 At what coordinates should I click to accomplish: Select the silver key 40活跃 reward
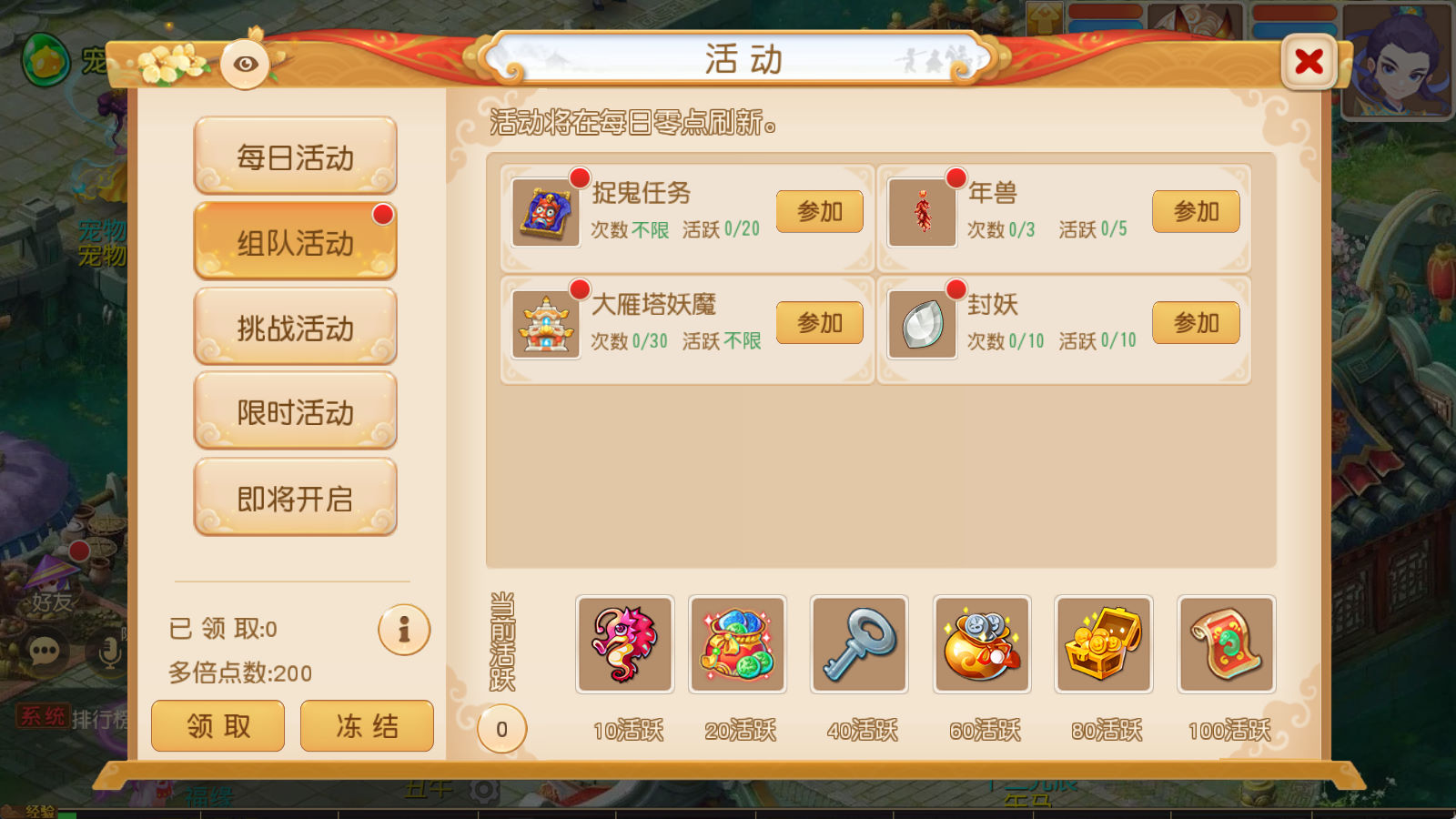(x=860, y=644)
